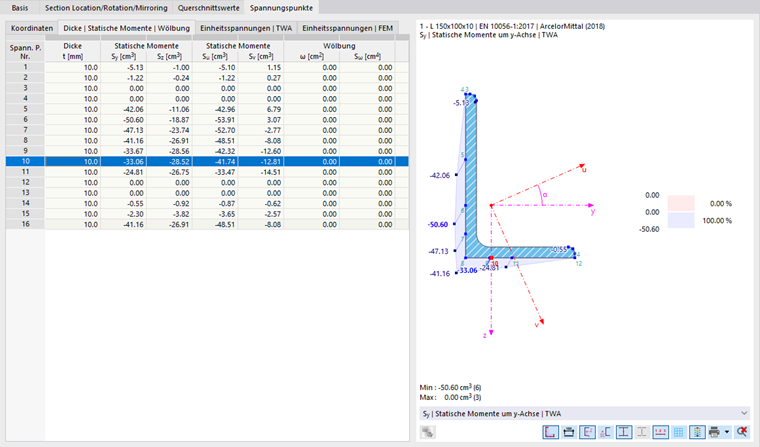Click the grayed-out I-beam icon
Image resolution: width=760 pixels, height=447 pixels.
(x=642, y=431)
